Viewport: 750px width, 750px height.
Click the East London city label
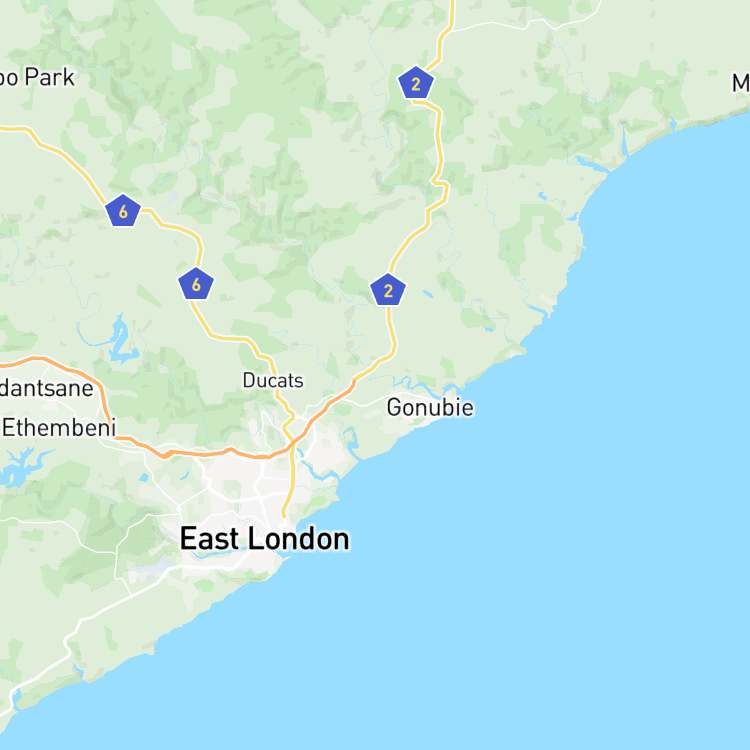coord(265,539)
